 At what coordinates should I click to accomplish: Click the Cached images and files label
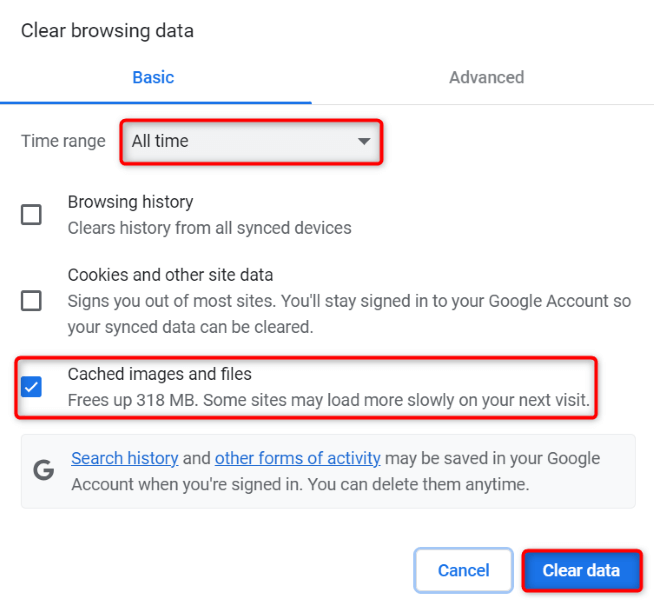tap(160, 374)
